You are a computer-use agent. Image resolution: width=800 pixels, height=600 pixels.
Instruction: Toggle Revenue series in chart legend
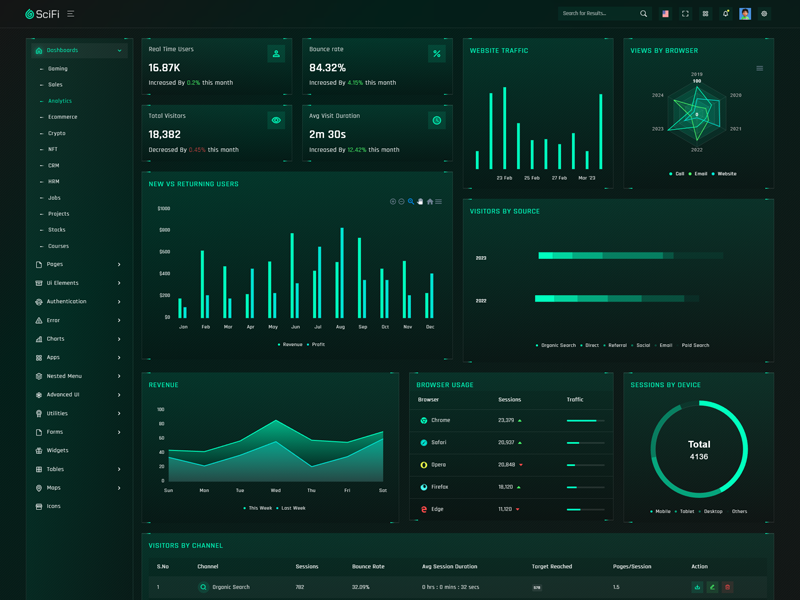pyautogui.click(x=291, y=344)
